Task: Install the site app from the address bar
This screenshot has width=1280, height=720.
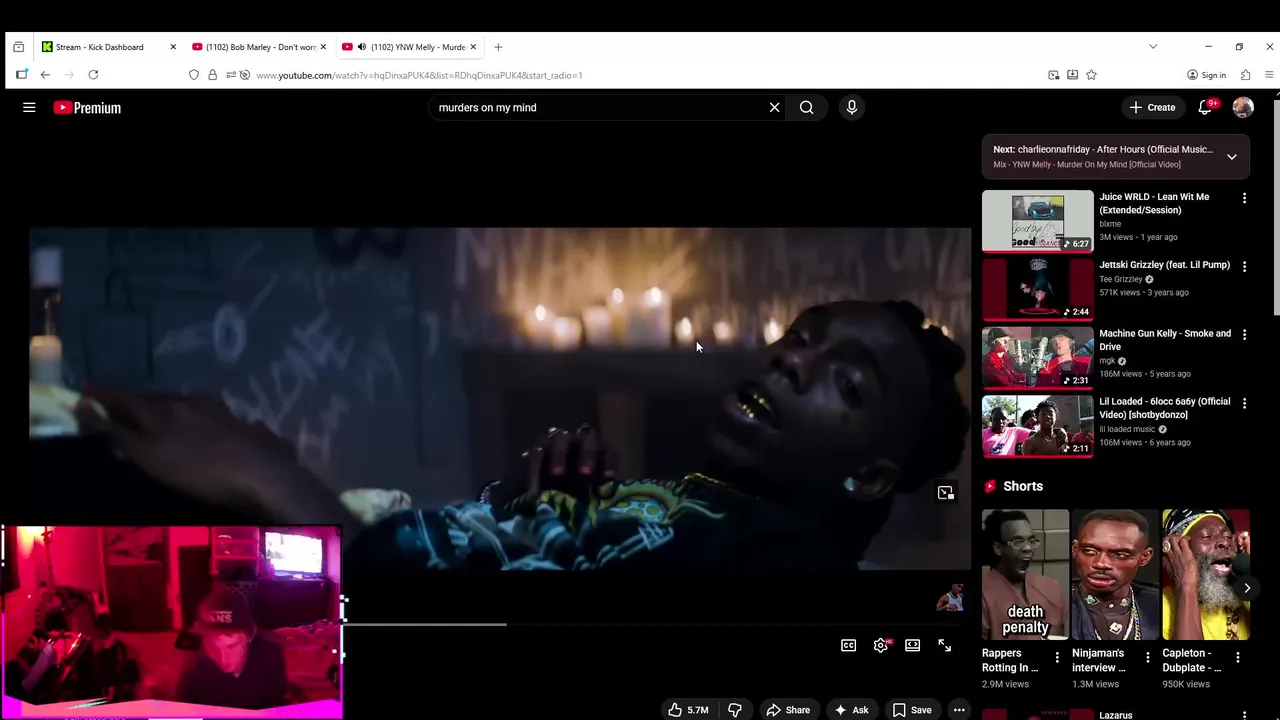Action: point(1072,75)
